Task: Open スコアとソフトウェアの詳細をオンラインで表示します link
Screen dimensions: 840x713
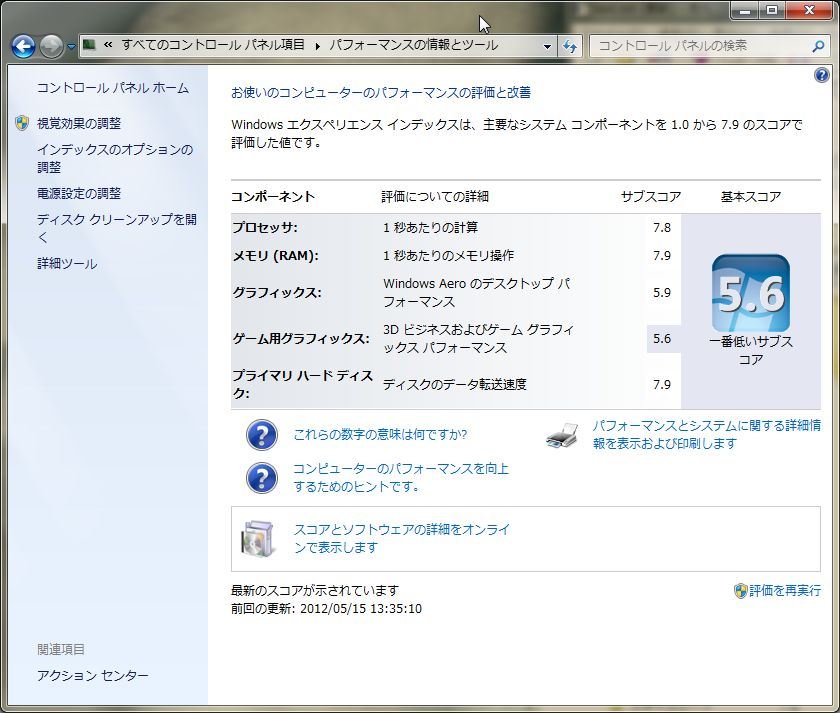Action: [x=402, y=538]
